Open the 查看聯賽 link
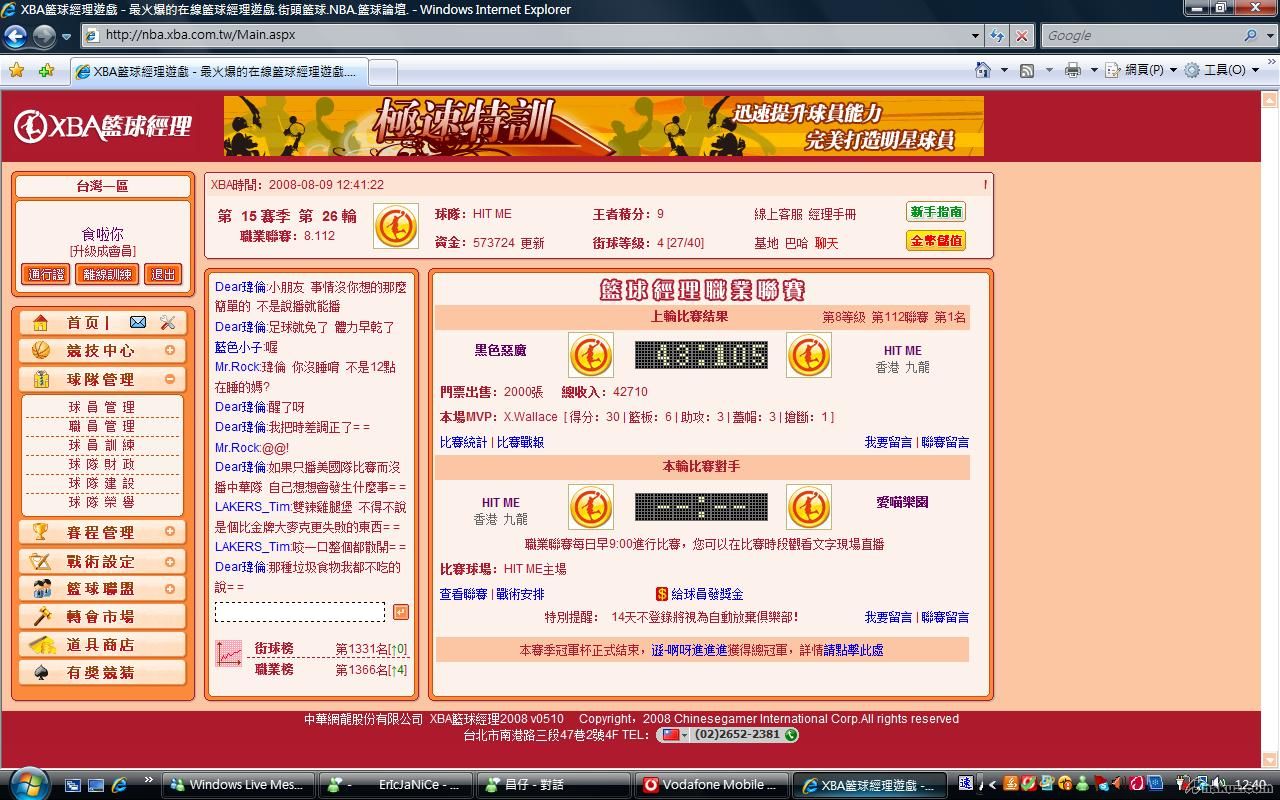The width and height of the screenshot is (1280, 800). [463, 594]
